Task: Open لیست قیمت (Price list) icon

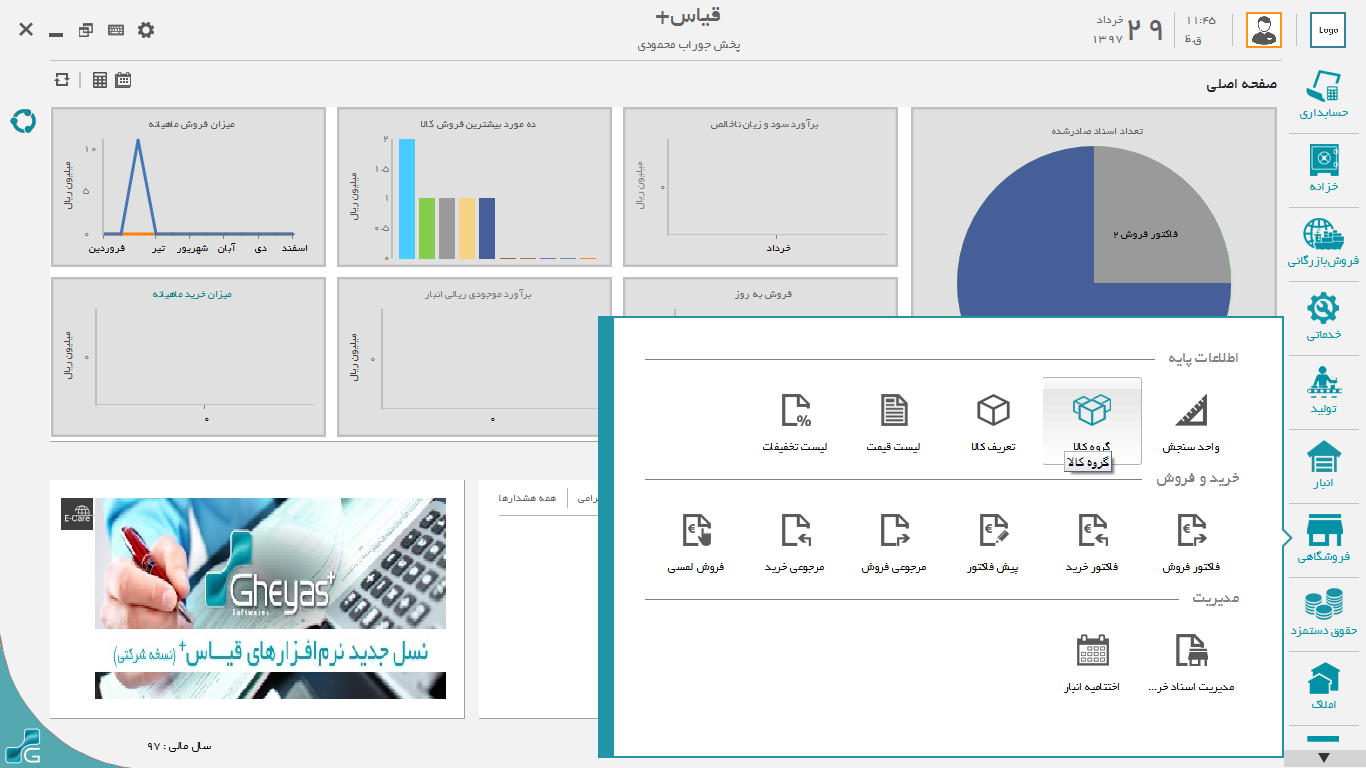Action: (894, 422)
